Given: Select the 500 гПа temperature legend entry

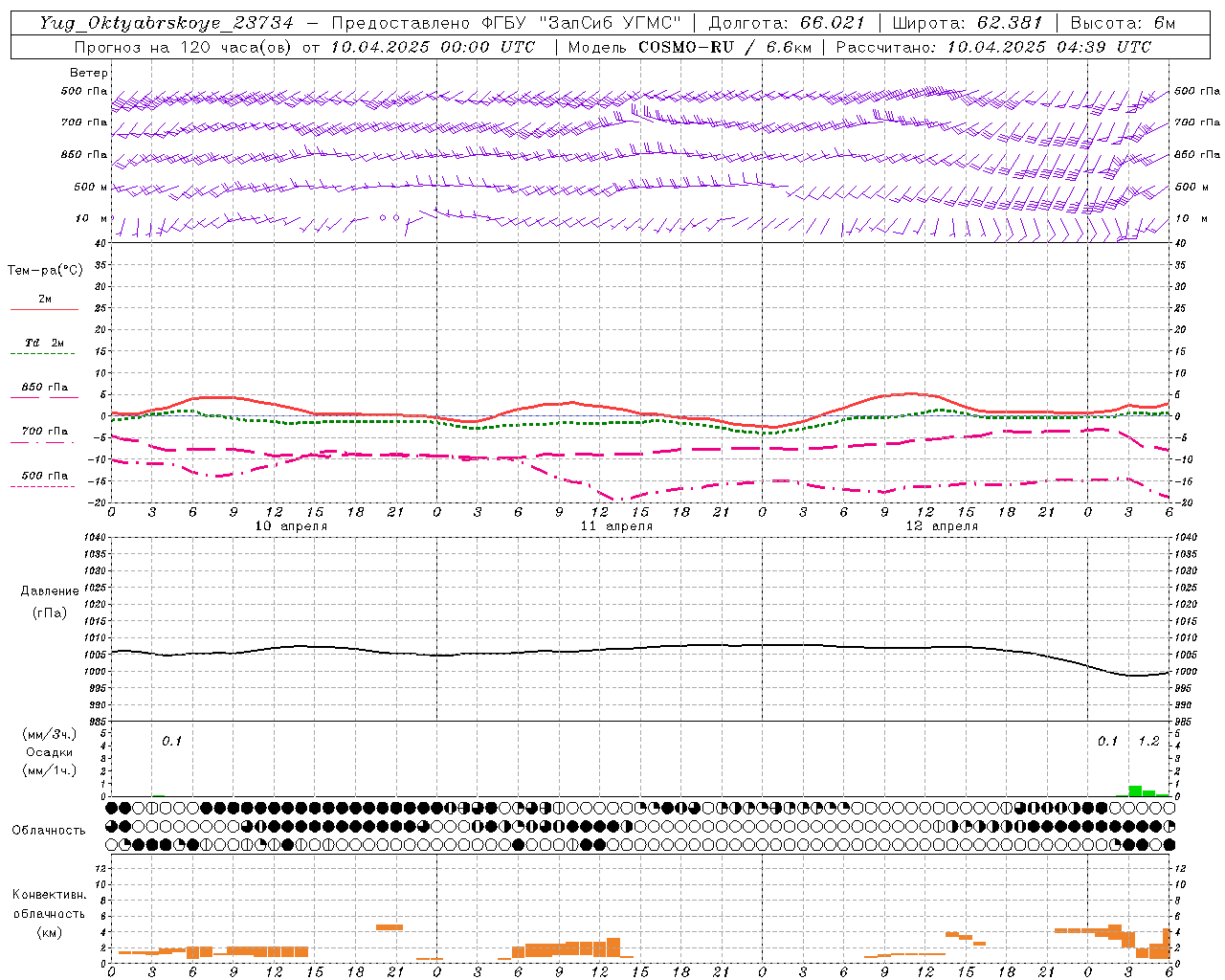Looking at the screenshot, I should coord(44,476).
